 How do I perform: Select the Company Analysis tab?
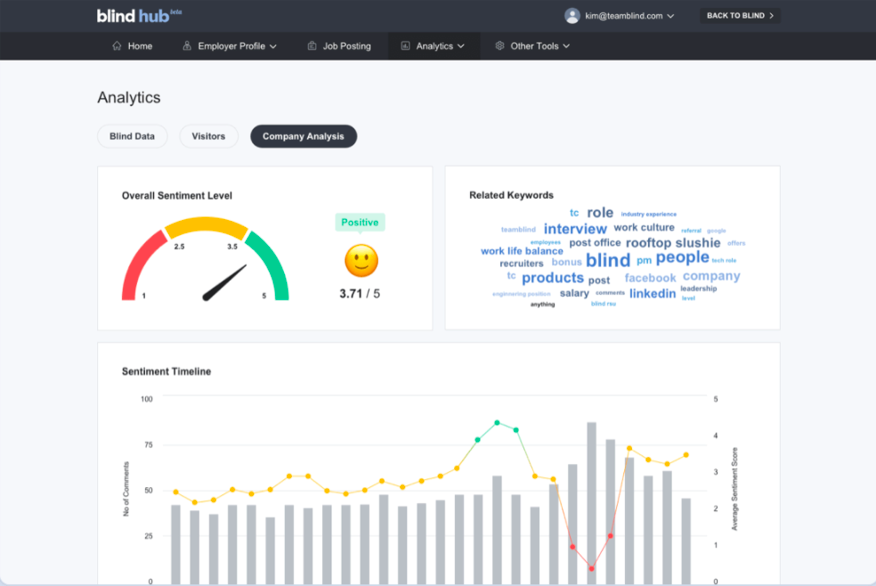point(303,136)
